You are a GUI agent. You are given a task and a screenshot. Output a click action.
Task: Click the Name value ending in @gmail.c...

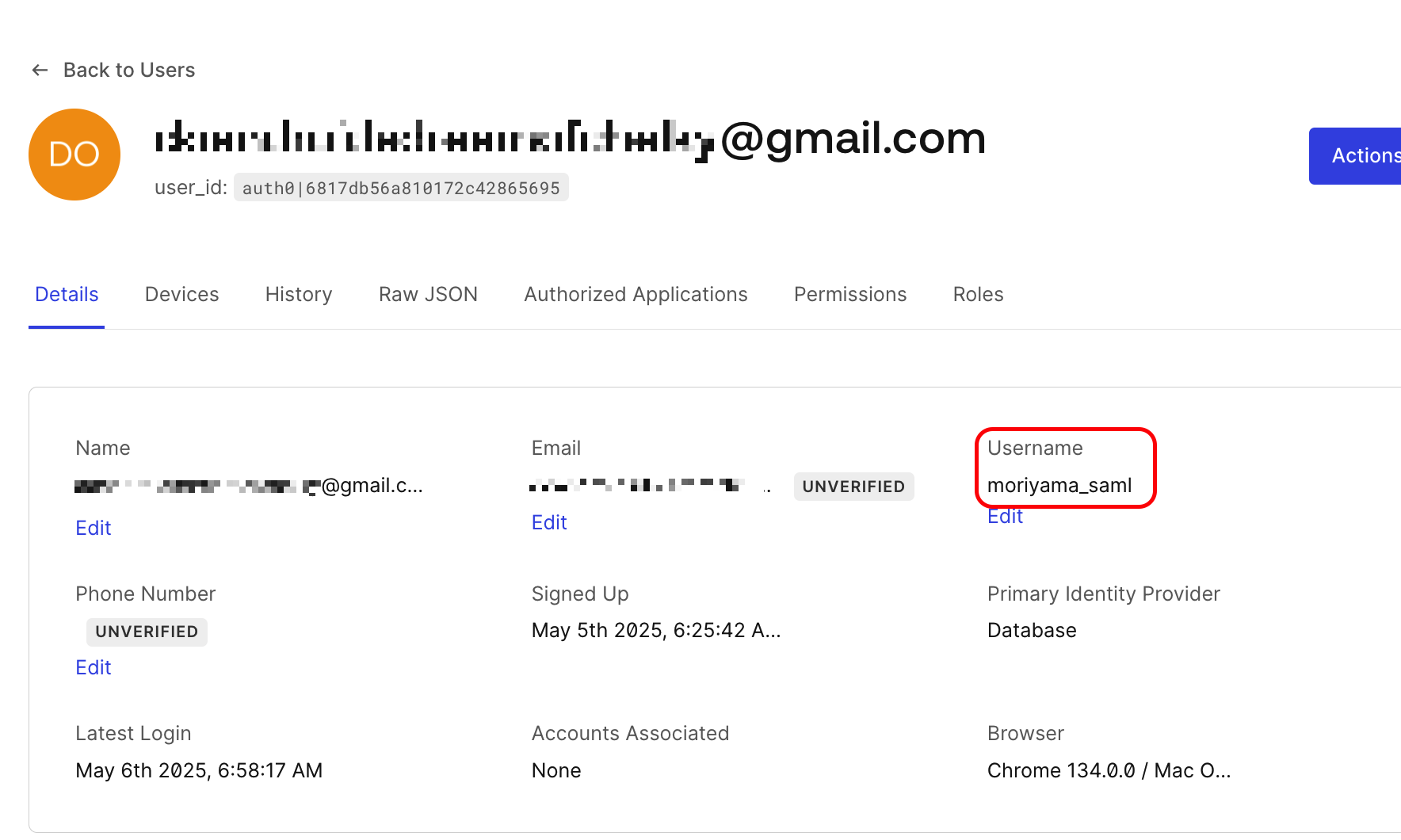point(249,486)
